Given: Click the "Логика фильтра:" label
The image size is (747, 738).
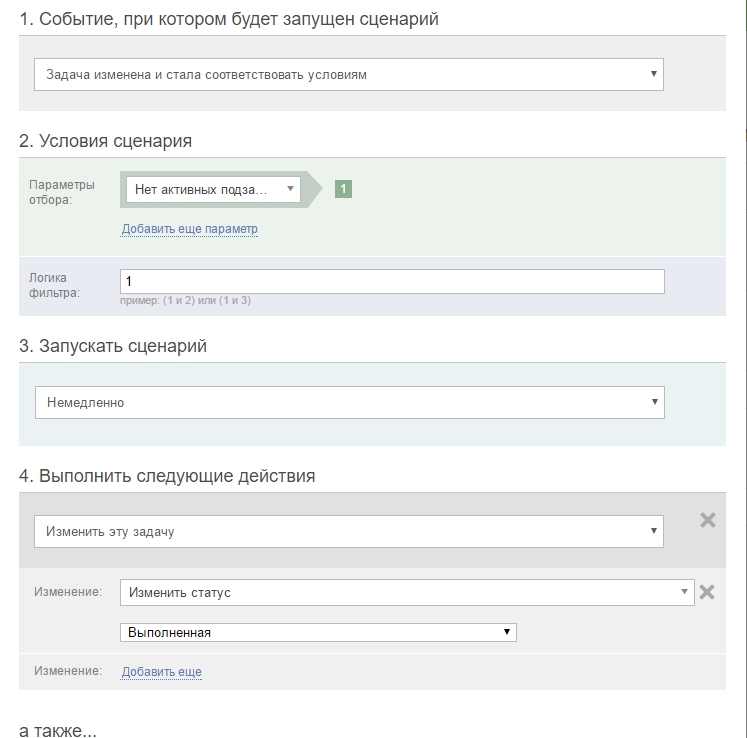Looking at the screenshot, I should tap(55, 285).
